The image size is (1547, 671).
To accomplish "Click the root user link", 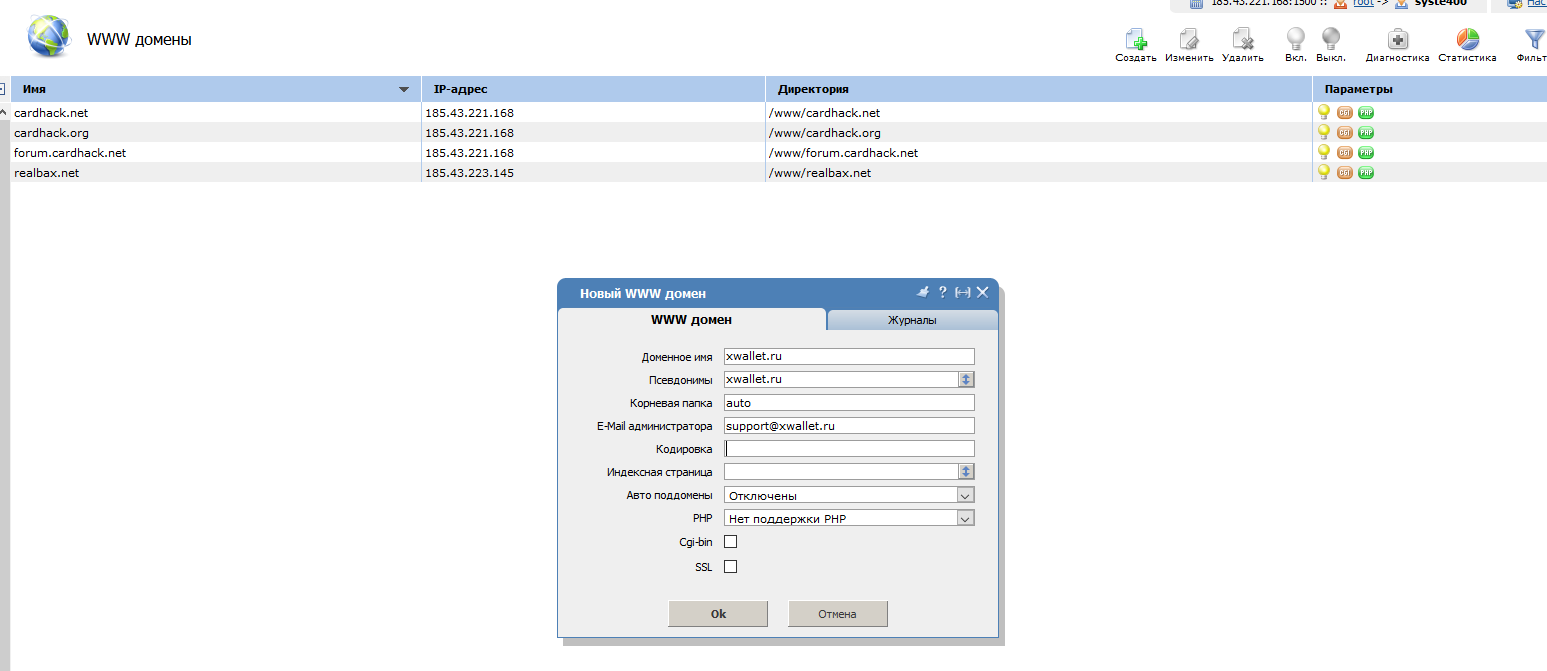I will [1363, 3].
